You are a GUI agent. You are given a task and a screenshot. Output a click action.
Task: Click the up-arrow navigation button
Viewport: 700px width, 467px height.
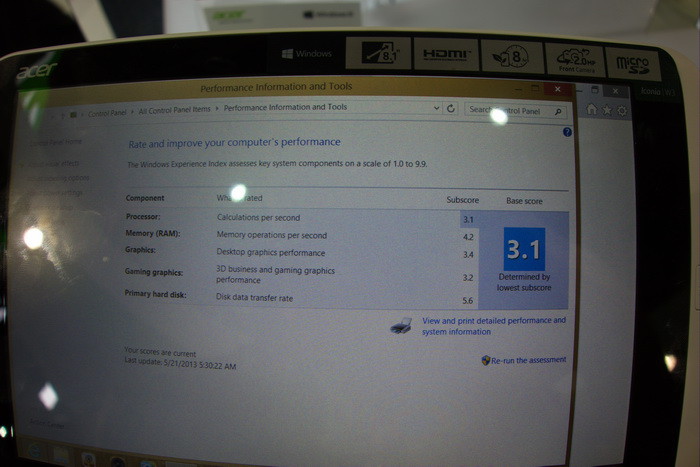click(61, 114)
